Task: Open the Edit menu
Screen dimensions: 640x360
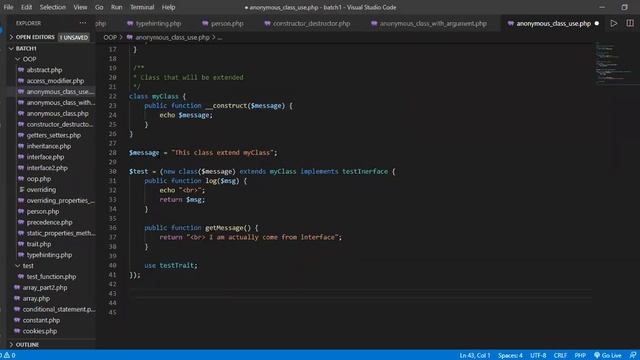Action: click(27, 7)
